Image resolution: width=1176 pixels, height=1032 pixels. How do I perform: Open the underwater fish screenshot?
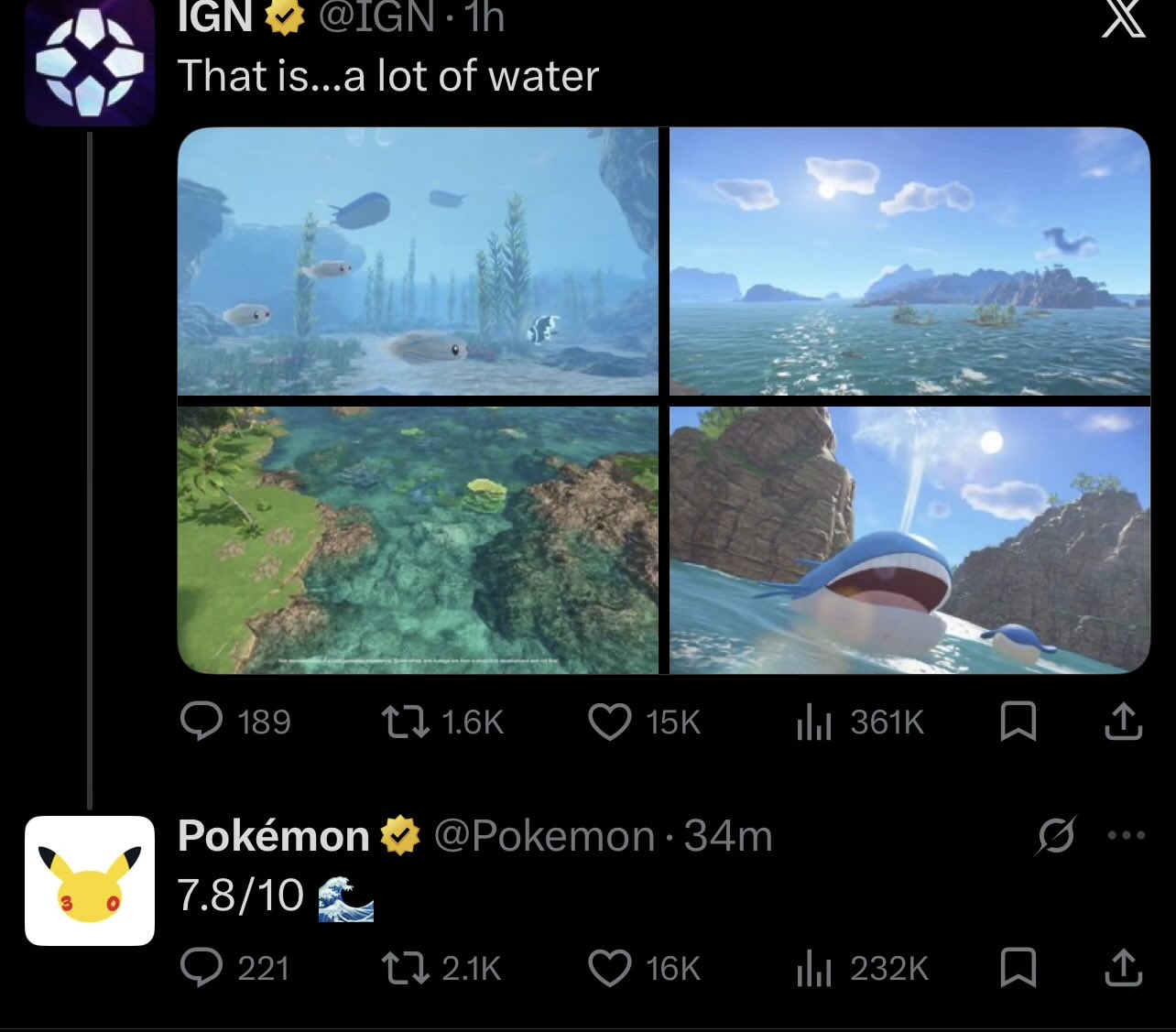(x=418, y=261)
